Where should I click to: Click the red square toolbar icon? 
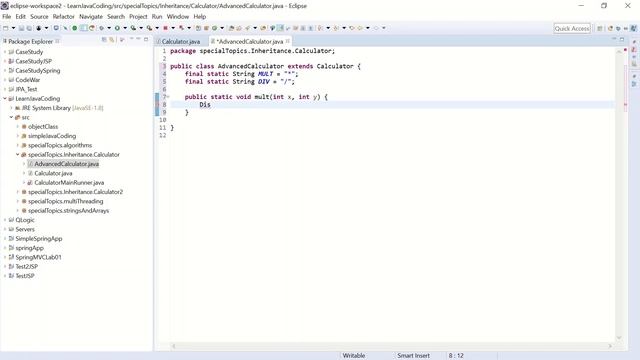coord(165,28)
